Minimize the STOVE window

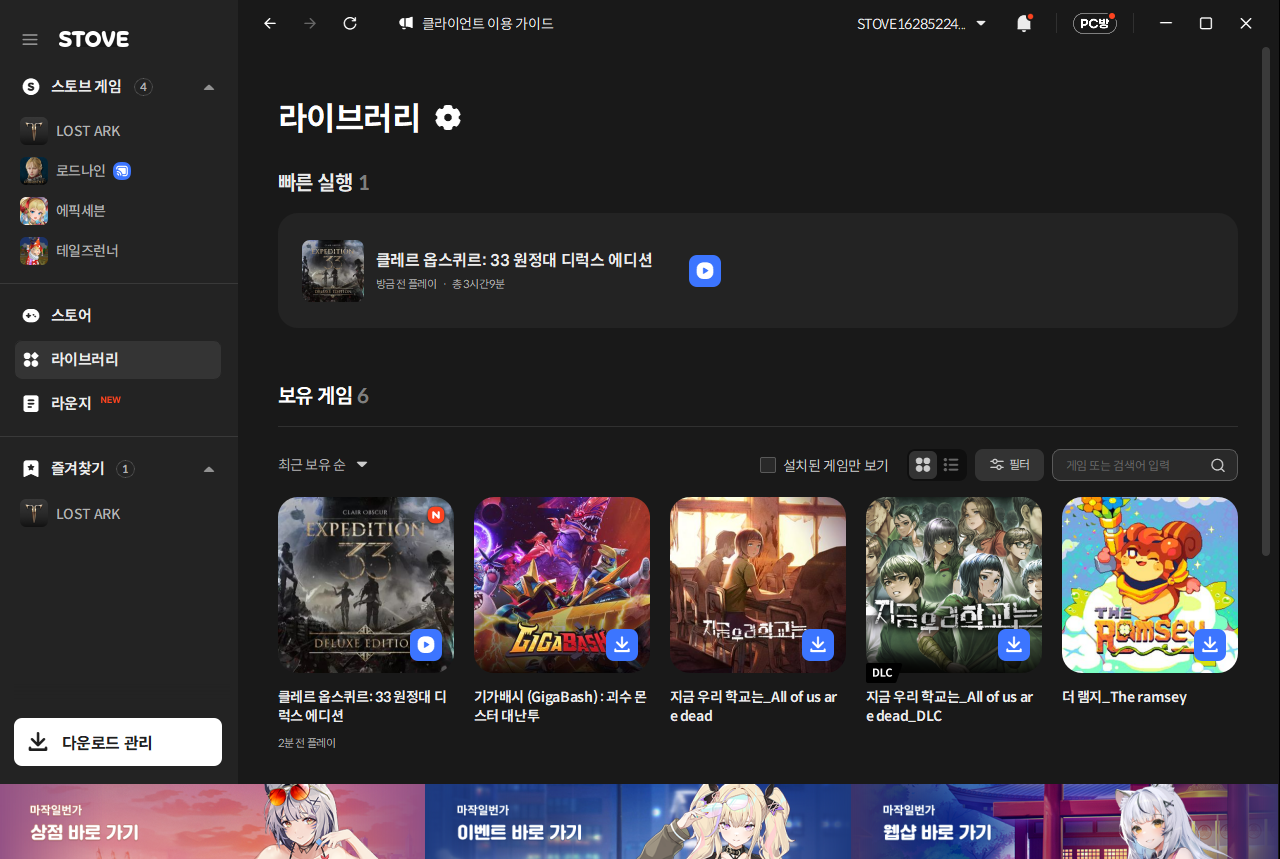coord(1166,23)
